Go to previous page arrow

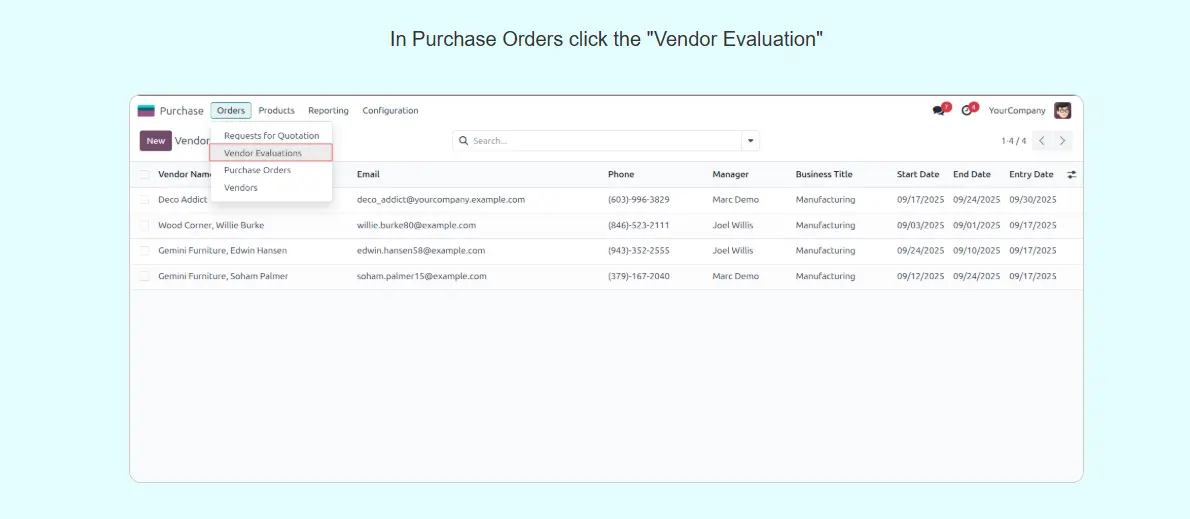tap(1041, 141)
